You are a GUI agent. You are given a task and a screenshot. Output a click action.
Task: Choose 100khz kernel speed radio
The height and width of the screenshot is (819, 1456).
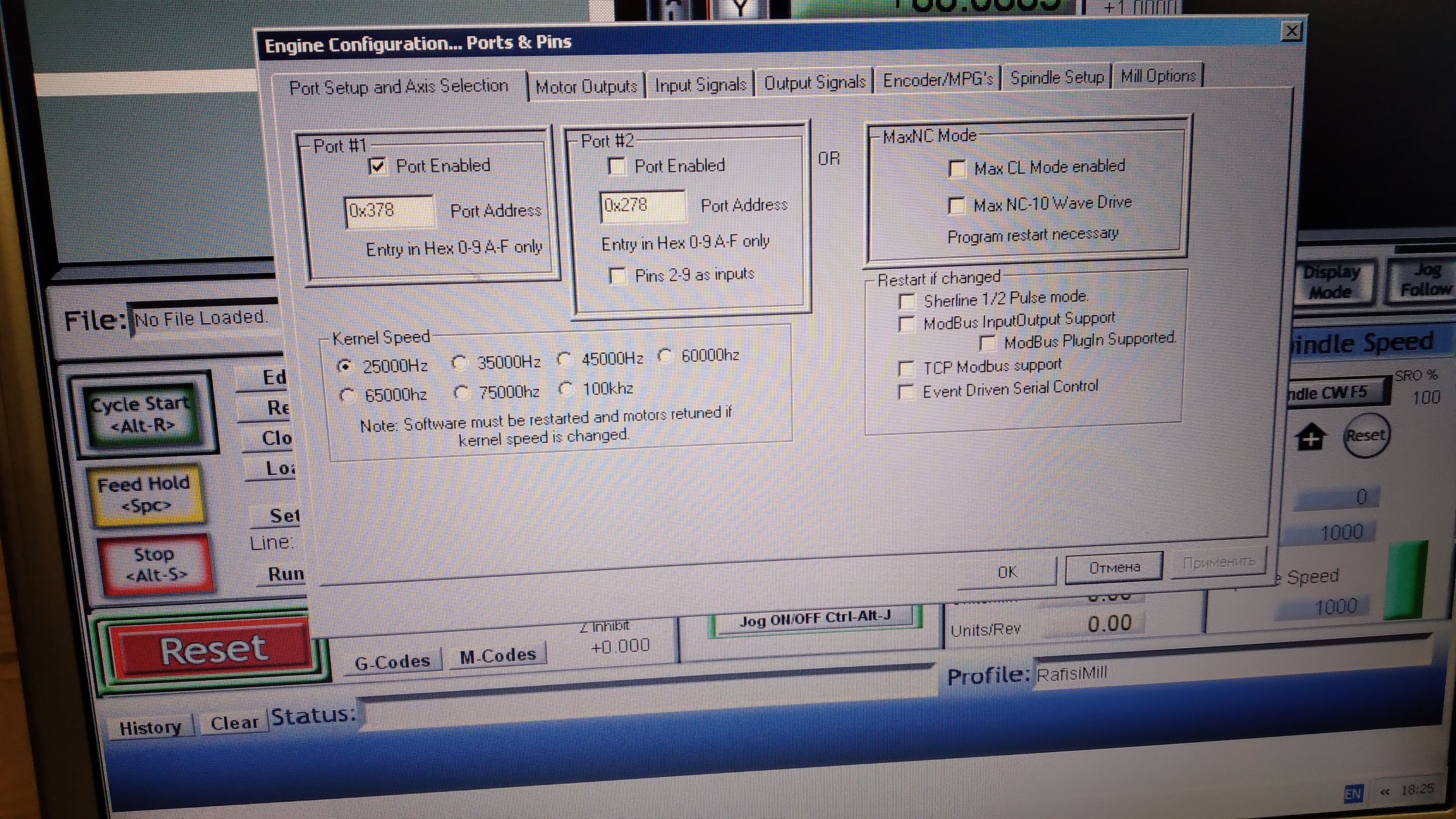[566, 388]
